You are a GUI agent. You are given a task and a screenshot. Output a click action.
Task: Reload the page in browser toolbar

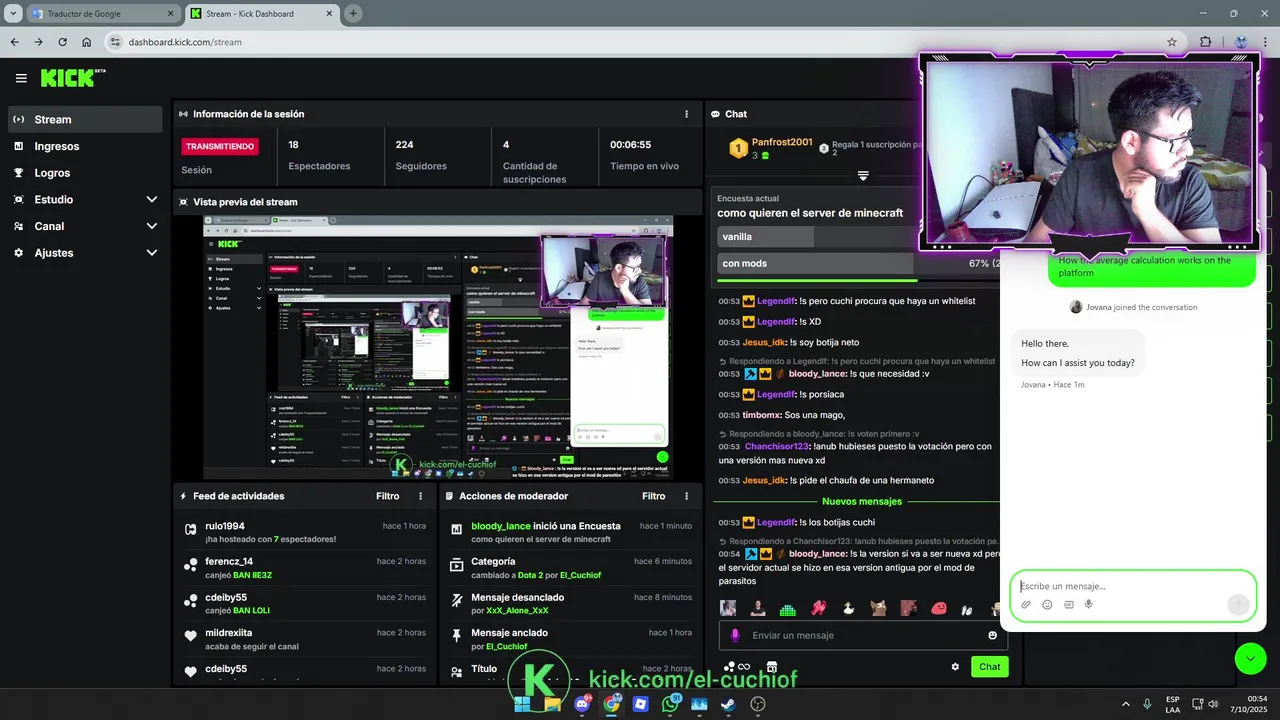click(x=62, y=42)
